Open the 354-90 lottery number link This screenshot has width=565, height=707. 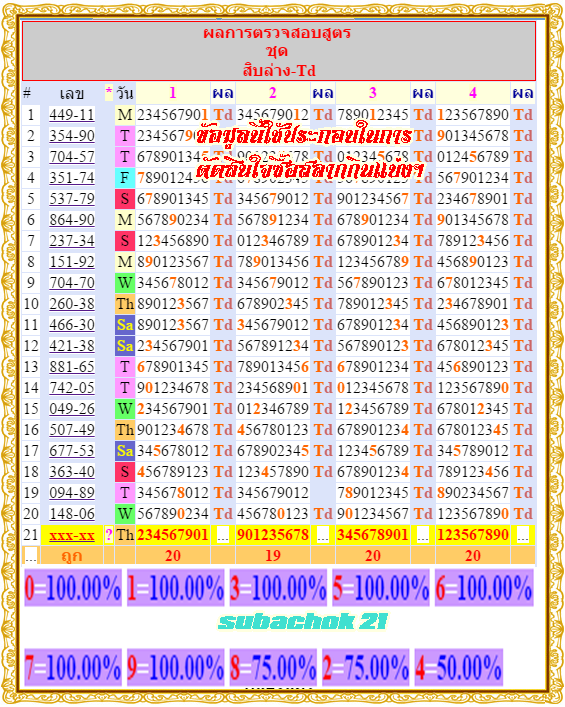[x=72, y=136]
